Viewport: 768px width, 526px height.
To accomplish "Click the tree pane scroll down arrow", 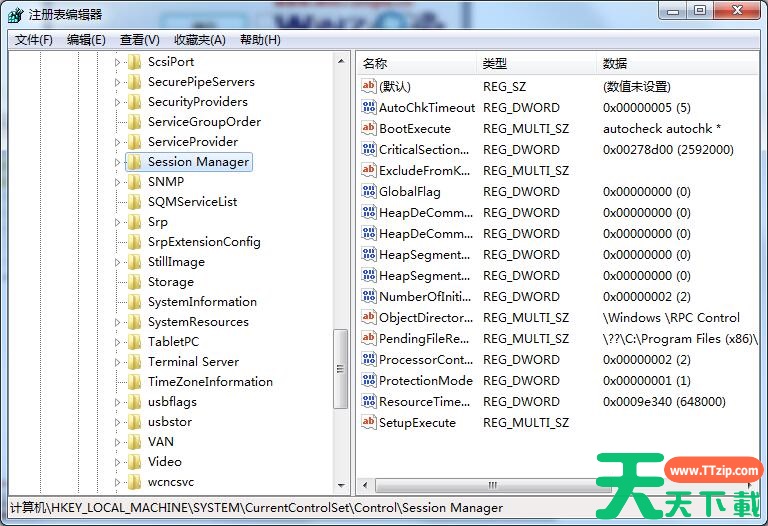I will point(341,486).
